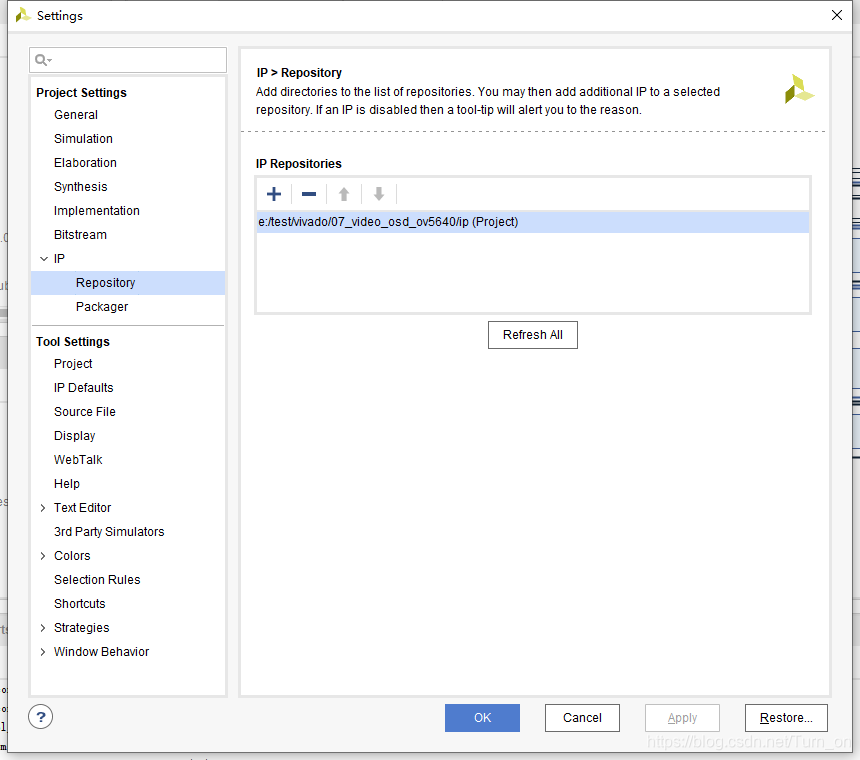Close the Settings dialog
The height and width of the screenshot is (760, 860).
click(836, 15)
